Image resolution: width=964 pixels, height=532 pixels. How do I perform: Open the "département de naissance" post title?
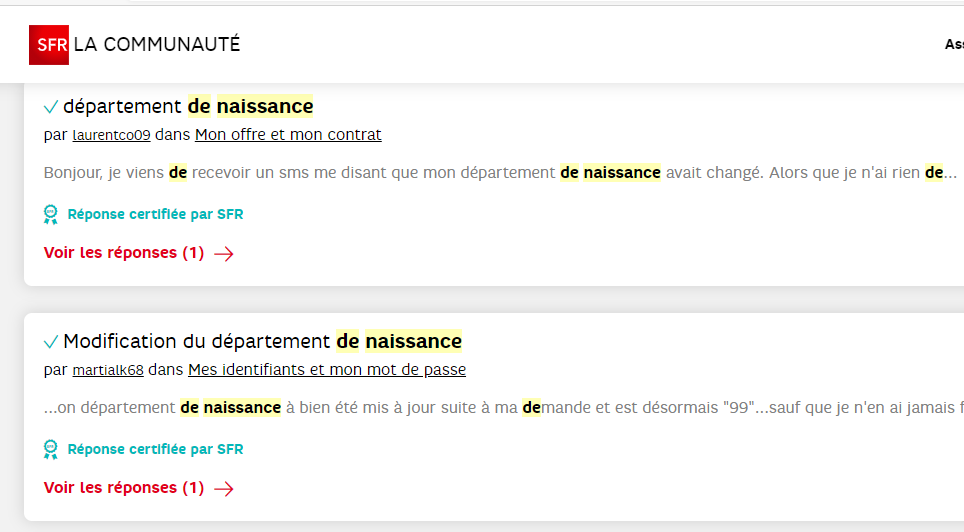[x=188, y=106]
